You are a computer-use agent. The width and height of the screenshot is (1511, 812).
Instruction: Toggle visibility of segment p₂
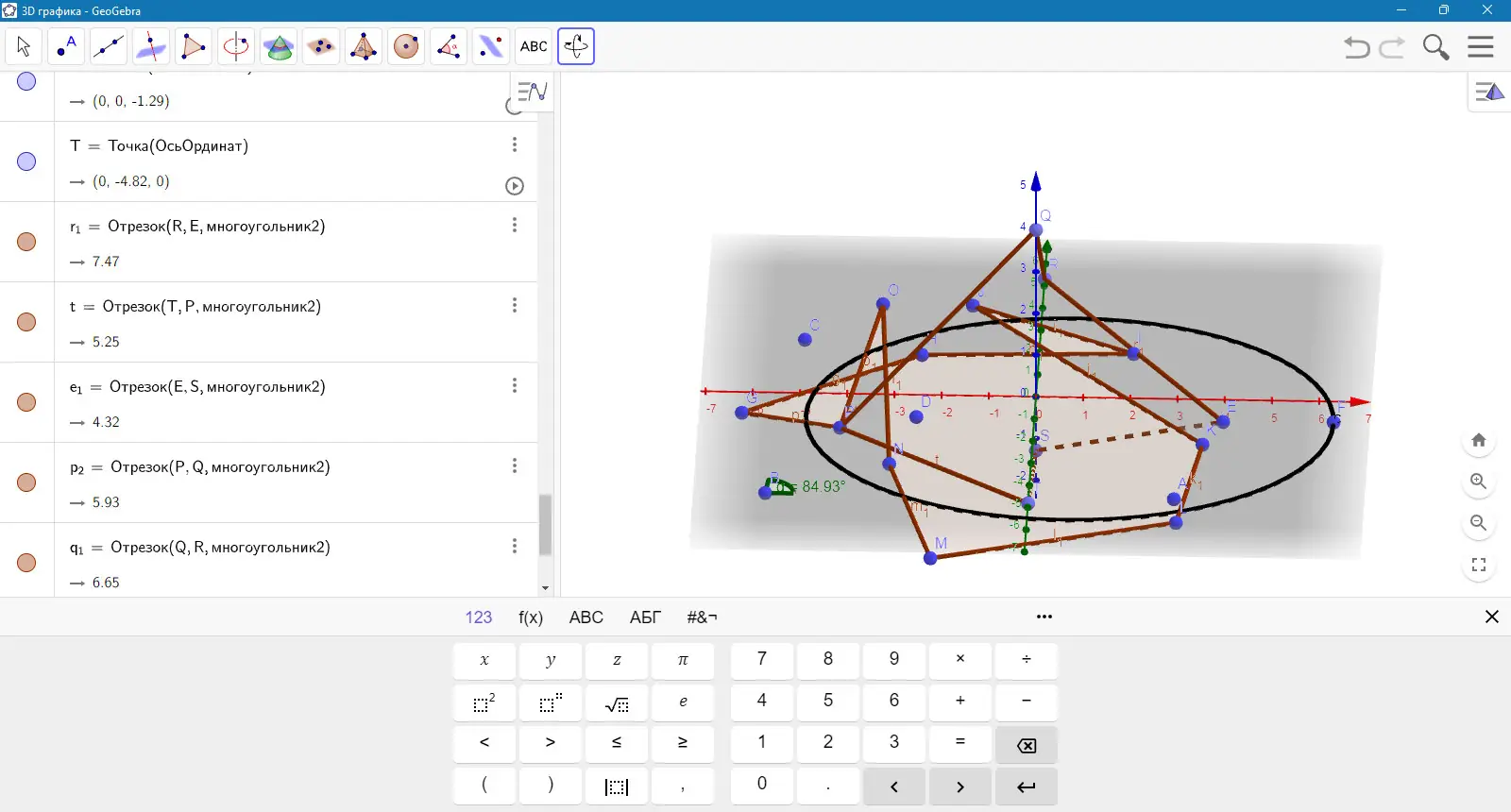[x=27, y=482]
